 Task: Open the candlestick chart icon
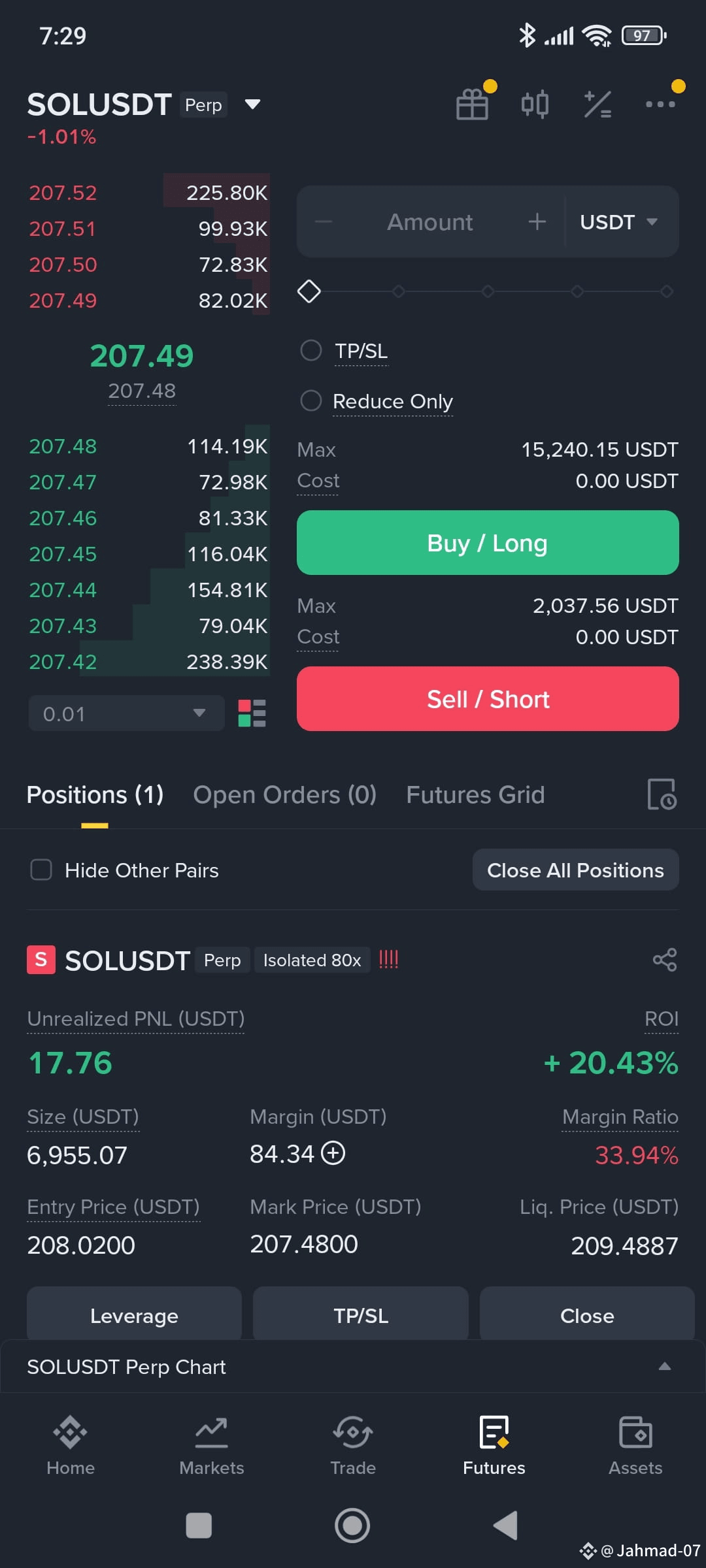[535, 104]
